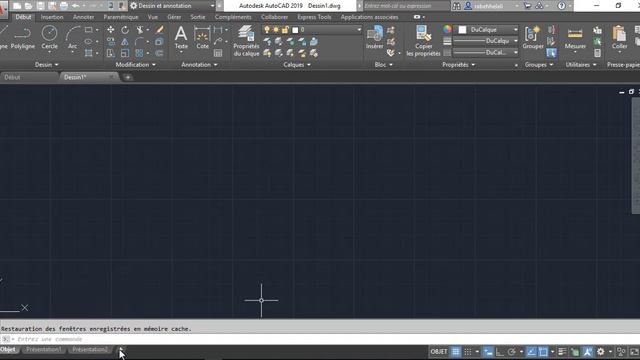The height and width of the screenshot is (360, 640).
Task: Add a new drawing tab
Action: click(128, 77)
